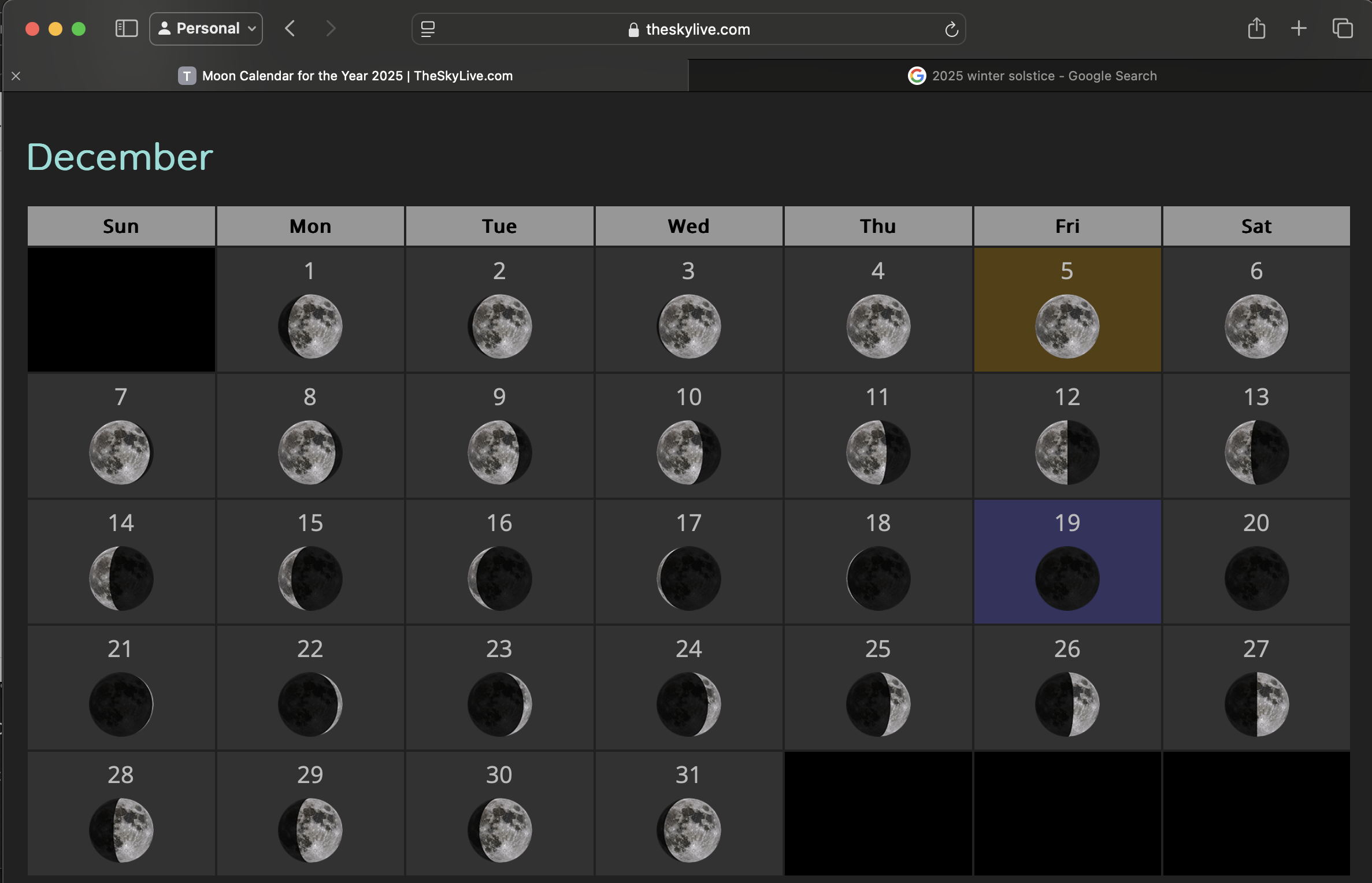Click the December 27 first quarter moon

[1256, 704]
